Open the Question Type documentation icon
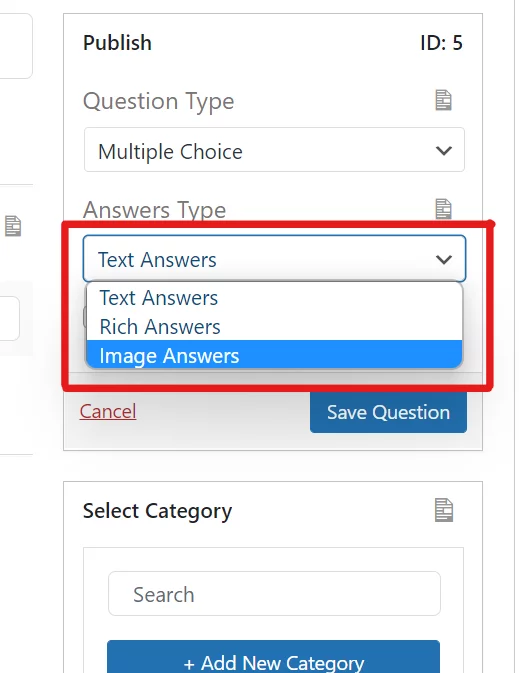This screenshot has width=519, height=673. 443,100
